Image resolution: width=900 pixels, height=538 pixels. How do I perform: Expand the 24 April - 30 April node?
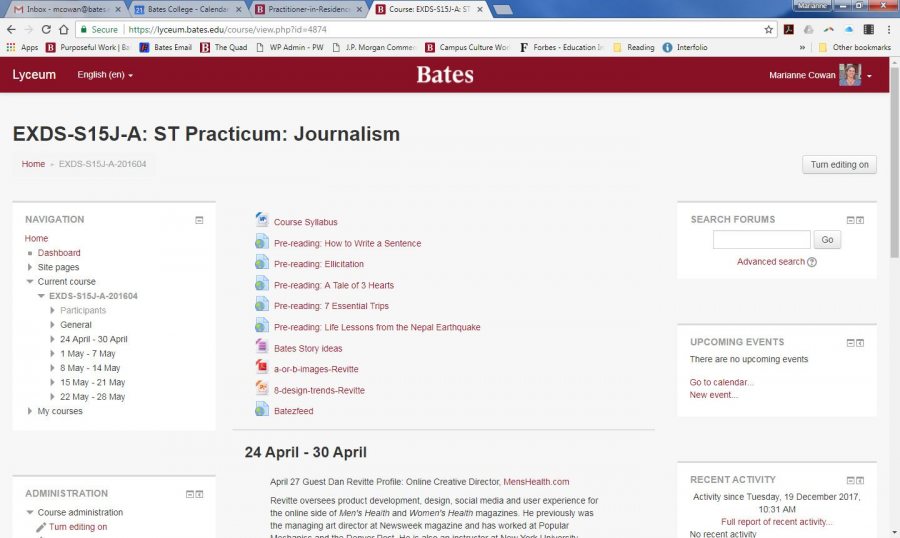click(x=52, y=339)
